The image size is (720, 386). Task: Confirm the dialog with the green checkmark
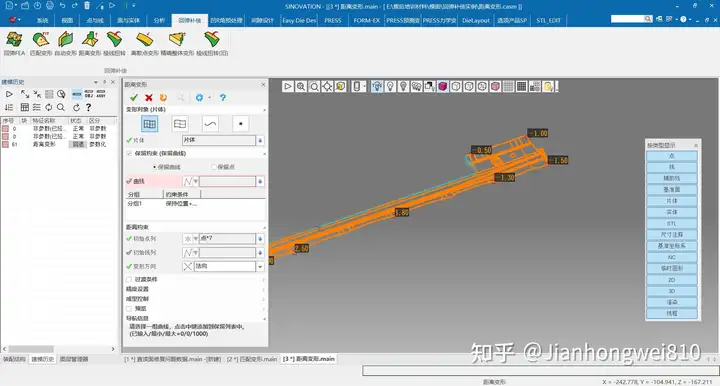click(x=134, y=97)
